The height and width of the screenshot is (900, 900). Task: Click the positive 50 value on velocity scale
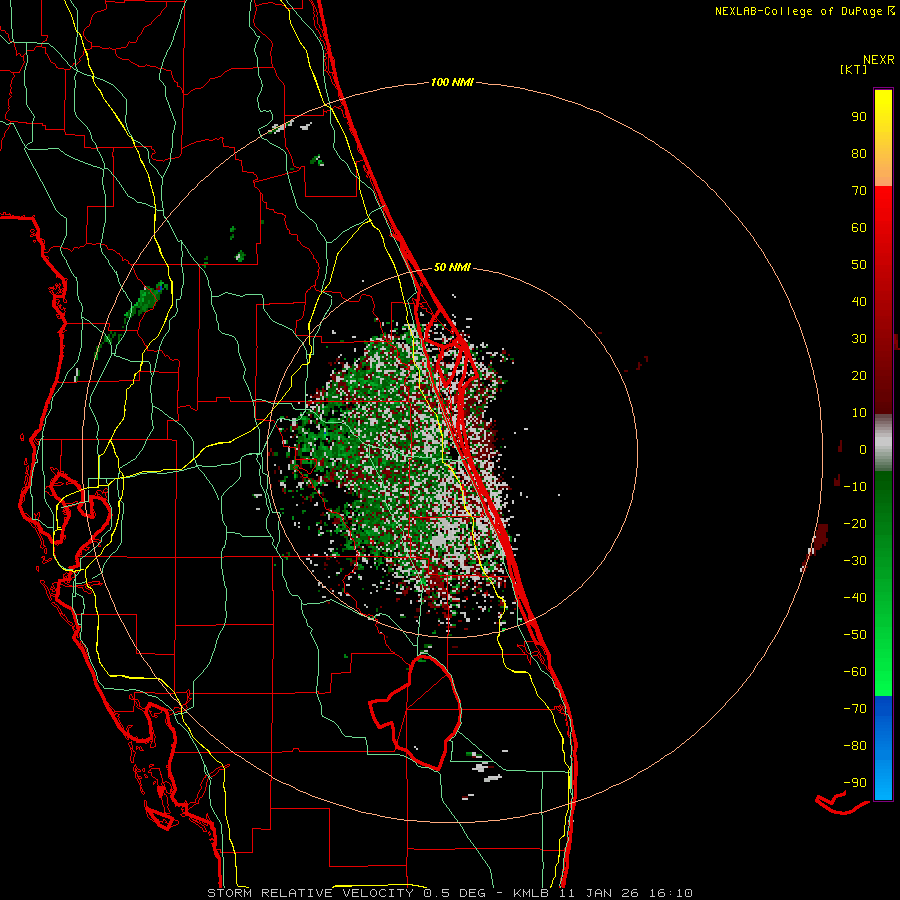point(859,265)
